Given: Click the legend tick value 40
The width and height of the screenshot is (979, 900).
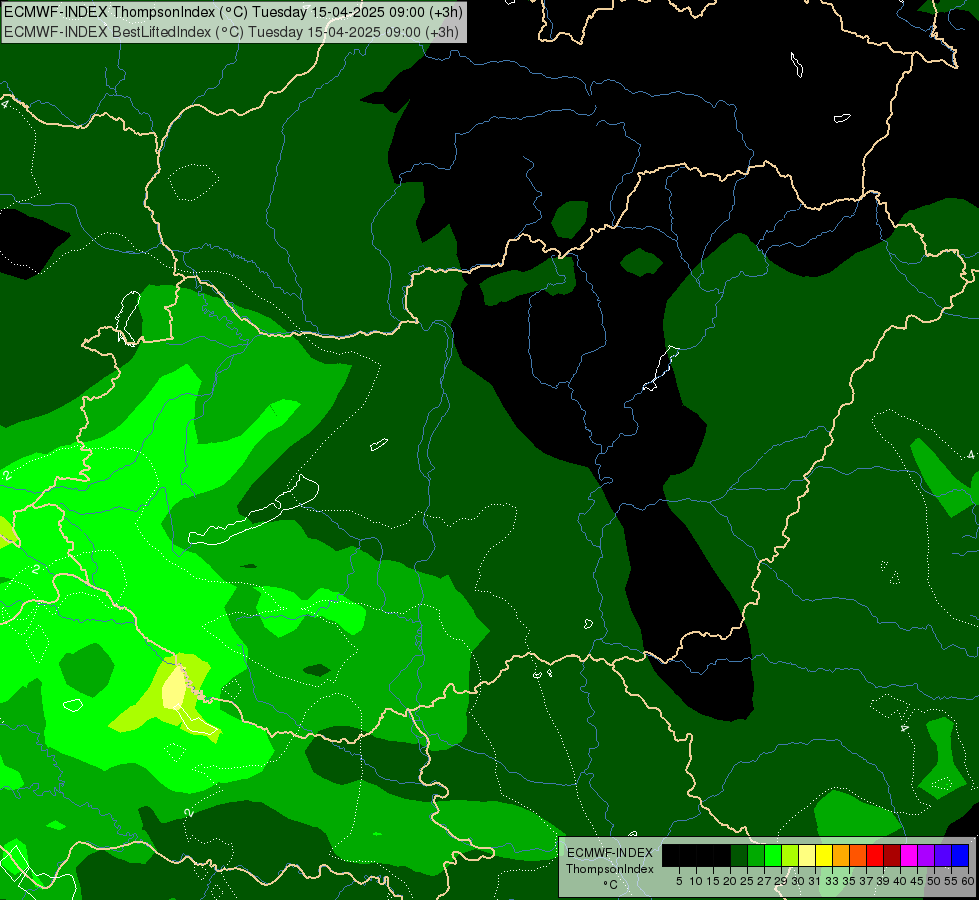Looking at the screenshot, I should coord(900,881).
